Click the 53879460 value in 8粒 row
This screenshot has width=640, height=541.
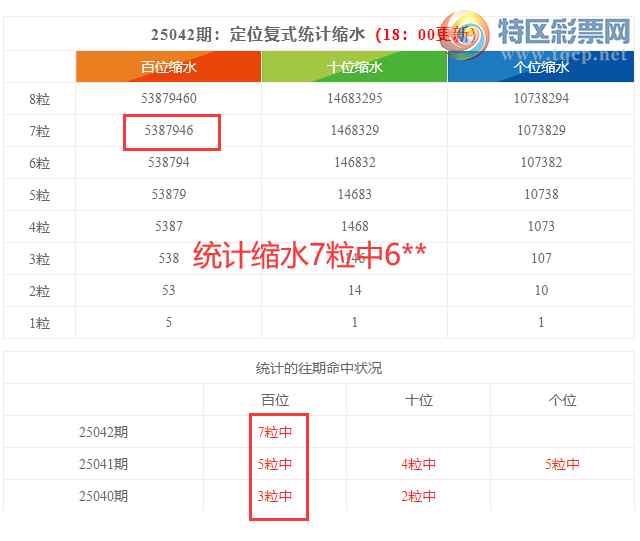(x=168, y=99)
